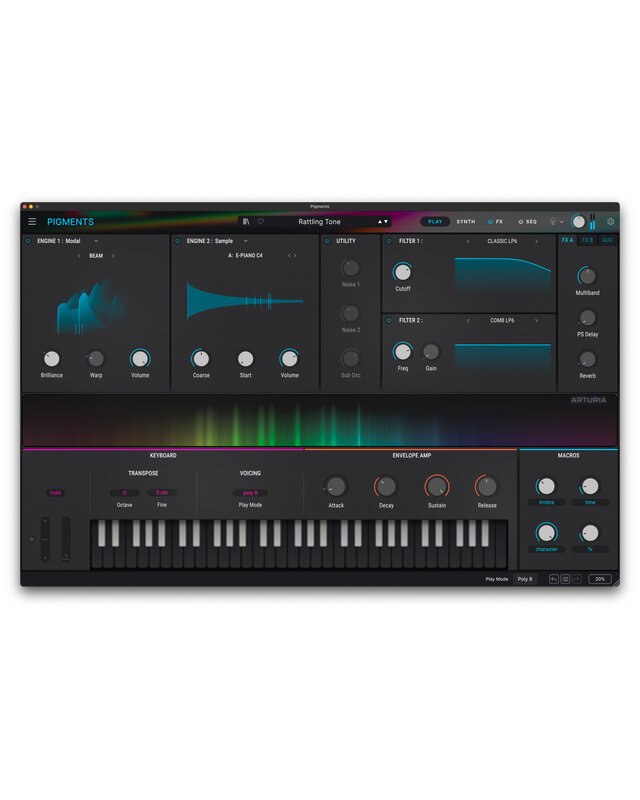Step presets with Rattling Tone up/down arrows
640x800 pixels.
pos(383,221)
